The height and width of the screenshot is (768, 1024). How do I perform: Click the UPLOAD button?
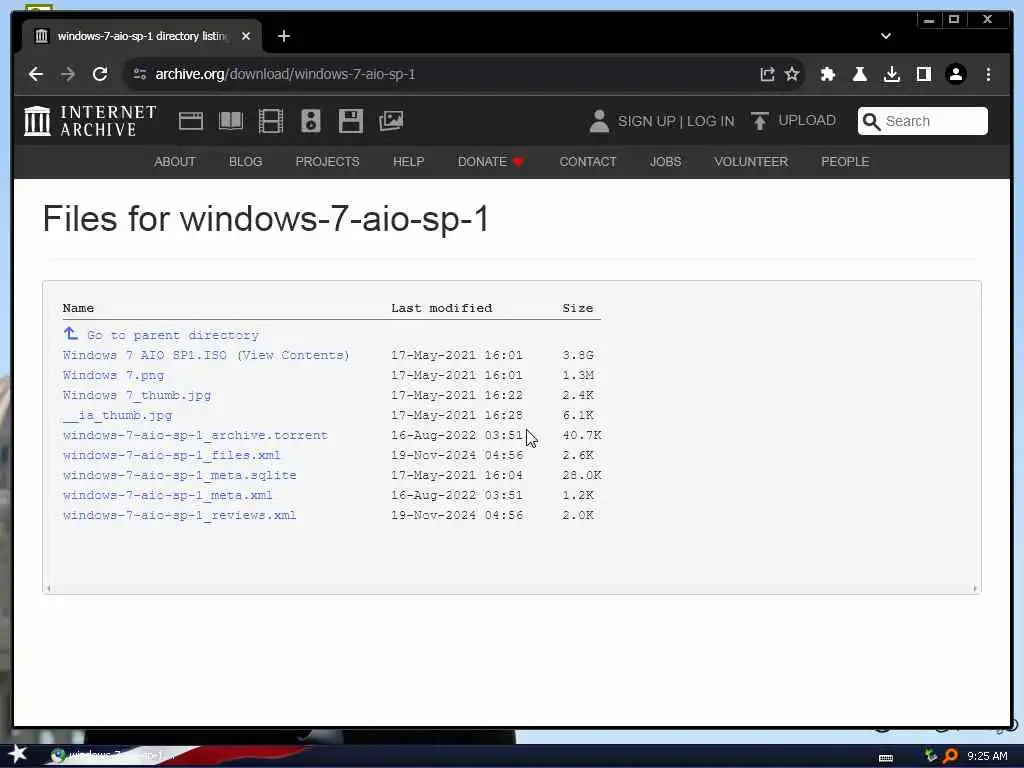click(x=793, y=121)
